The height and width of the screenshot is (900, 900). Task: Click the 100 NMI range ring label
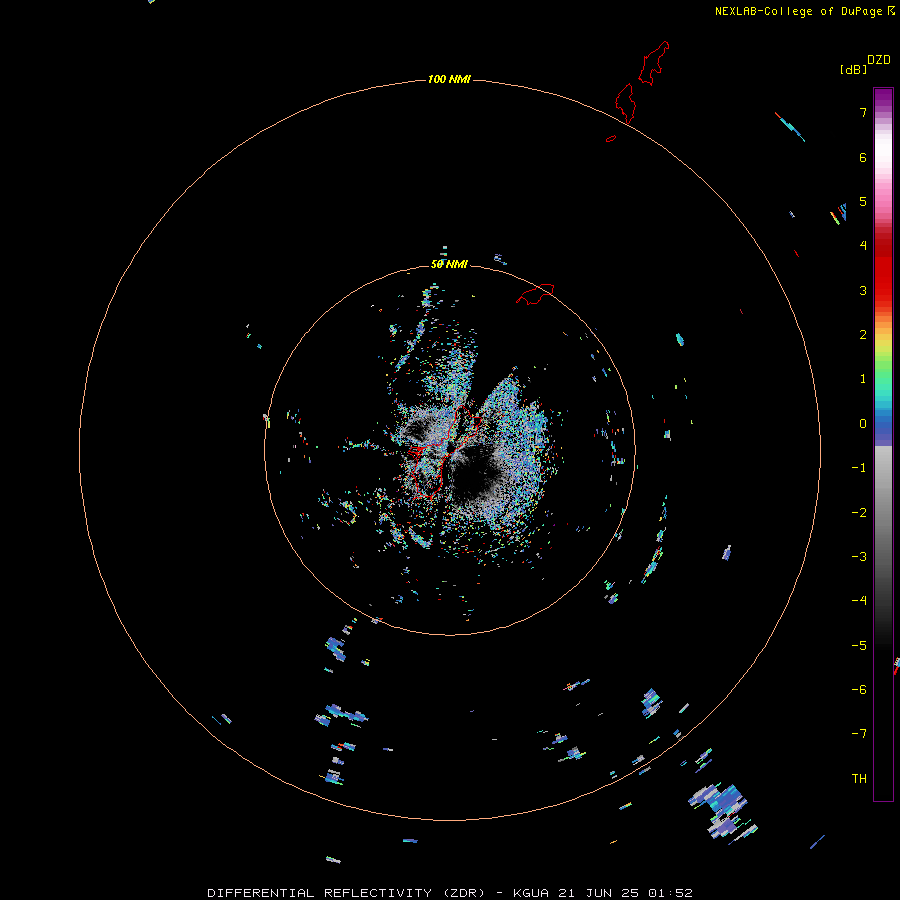pos(449,79)
